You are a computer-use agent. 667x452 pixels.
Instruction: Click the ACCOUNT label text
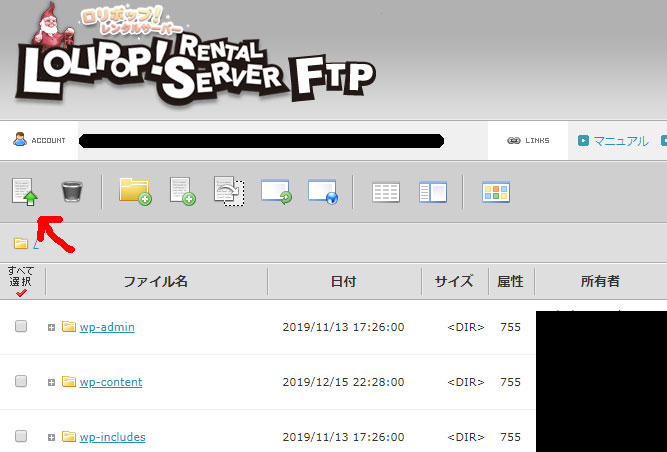[48, 140]
